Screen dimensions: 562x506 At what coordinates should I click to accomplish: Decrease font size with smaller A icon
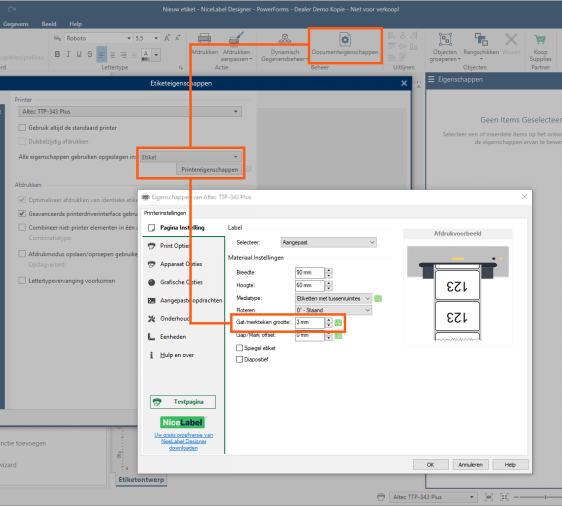point(178,38)
